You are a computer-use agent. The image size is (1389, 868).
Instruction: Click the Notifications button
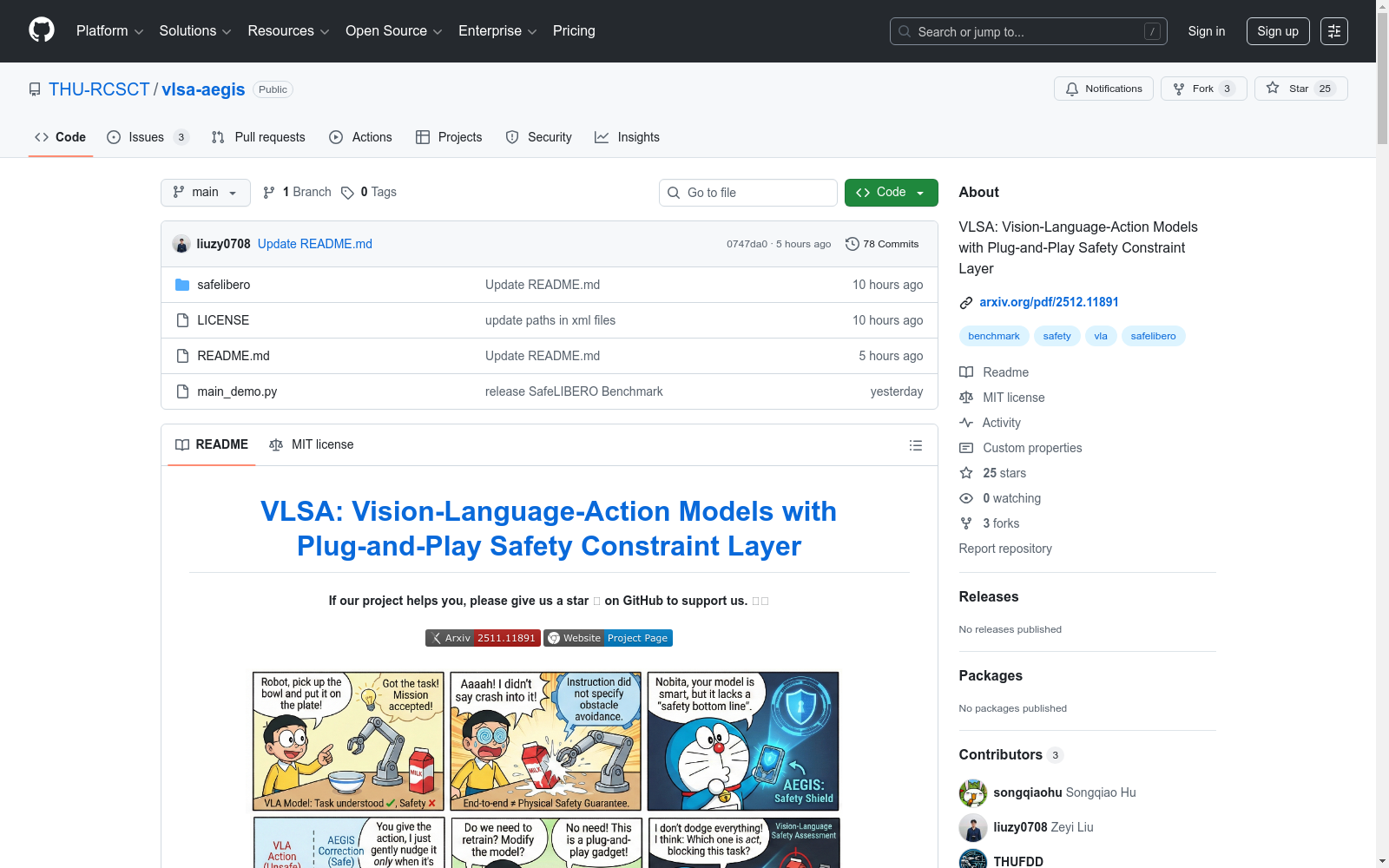[x=1103, y=89]
